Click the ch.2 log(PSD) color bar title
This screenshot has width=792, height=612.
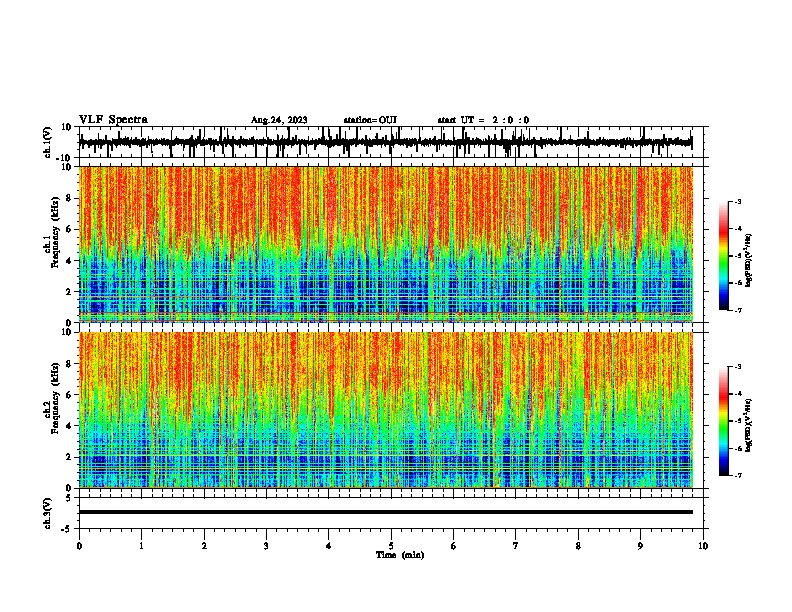[x=748, y=425]
